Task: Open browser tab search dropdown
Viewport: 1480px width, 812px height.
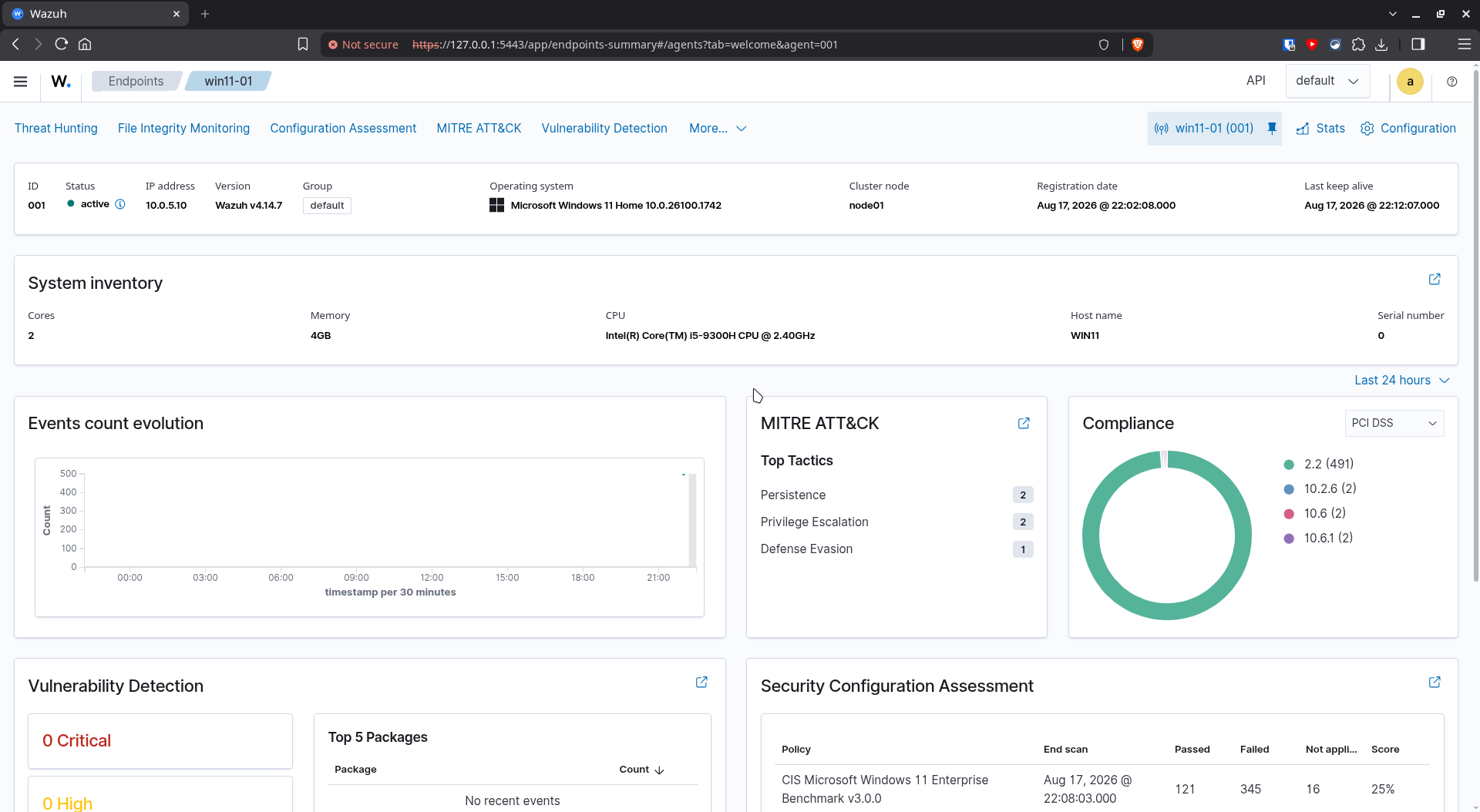Action: pyautogui.click(x=1392, y=14)
